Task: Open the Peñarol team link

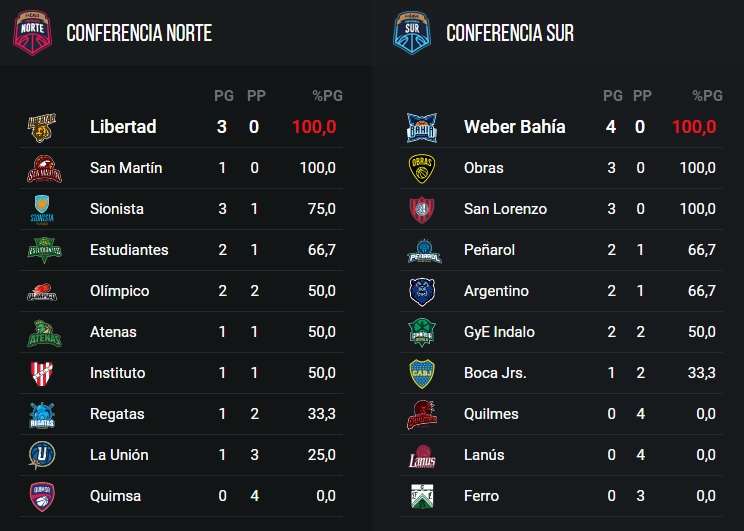Action: pyautogui.click(x=491, y=250)
